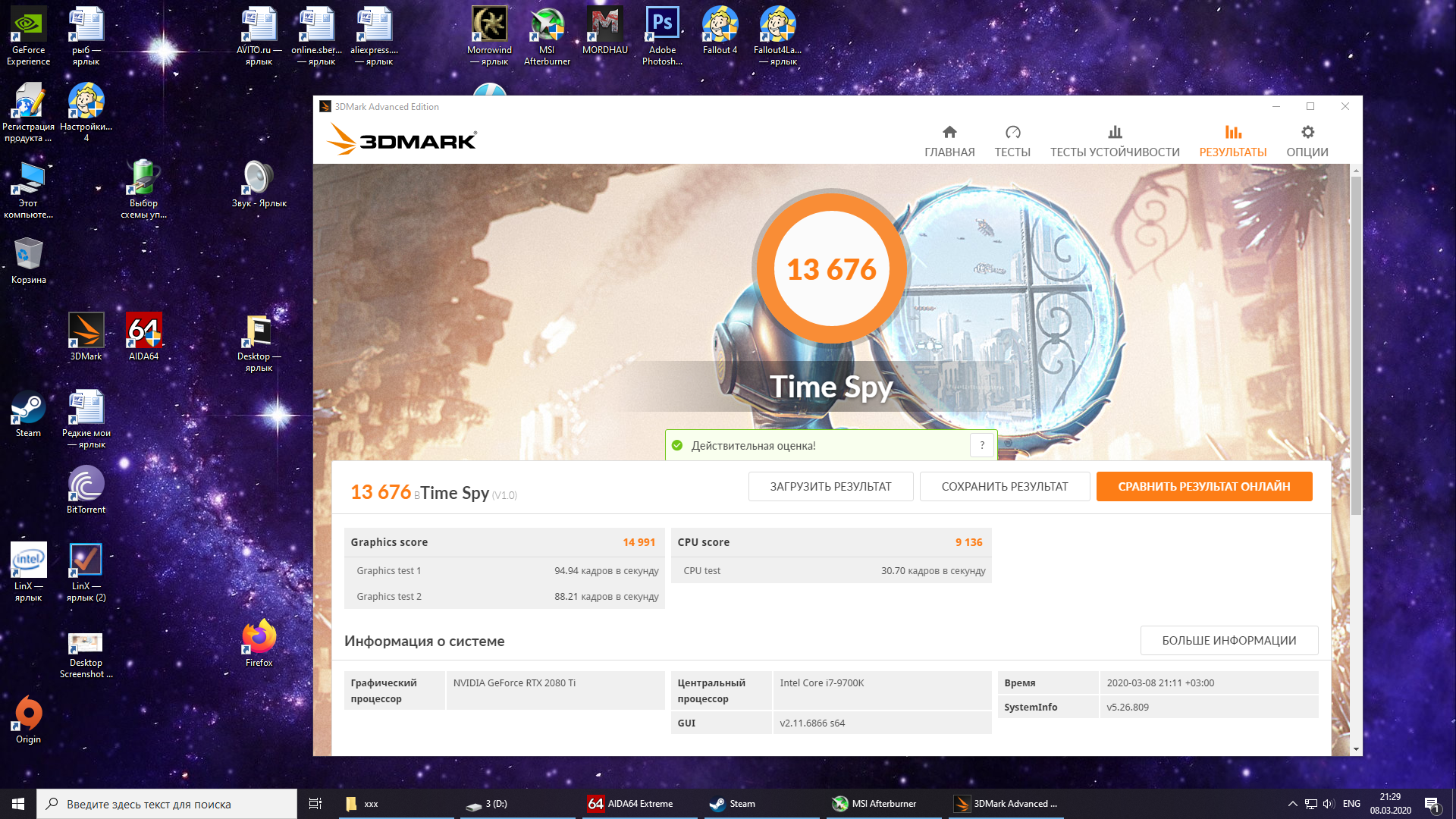Open the ГЛАВНАЯ home tab
Screen dimensions: 1456x819
949,142
